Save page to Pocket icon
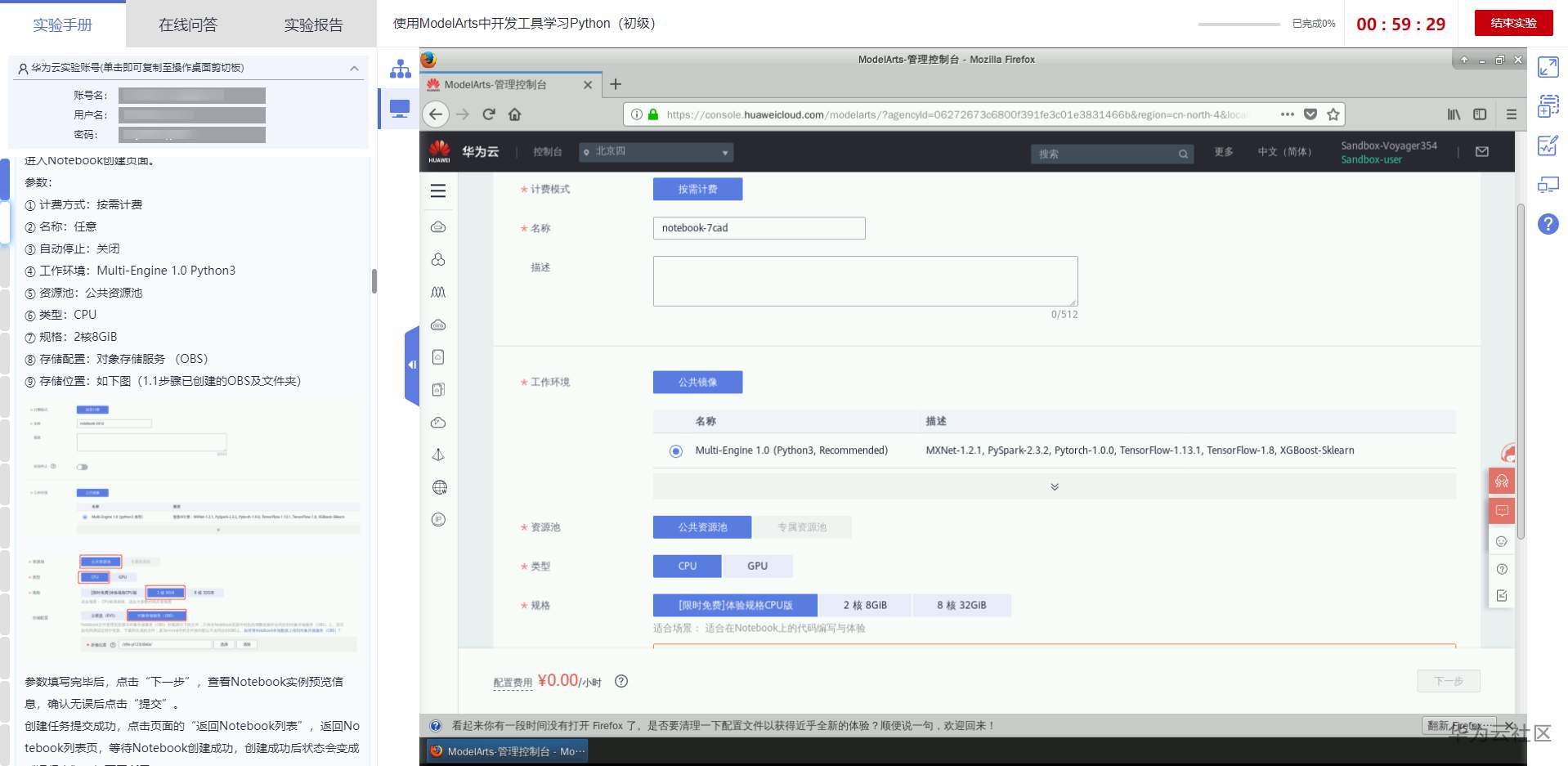1568x766 pixels. (1310, 114)
